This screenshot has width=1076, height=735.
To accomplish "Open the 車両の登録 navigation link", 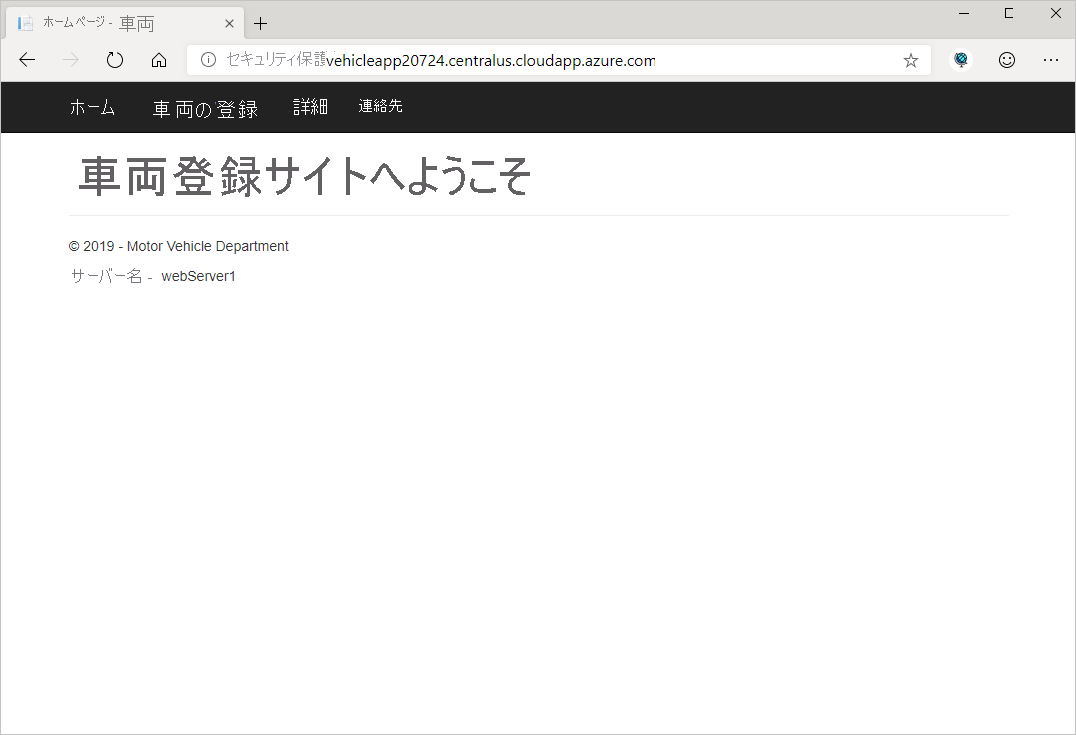I will (x=205, y=108).
